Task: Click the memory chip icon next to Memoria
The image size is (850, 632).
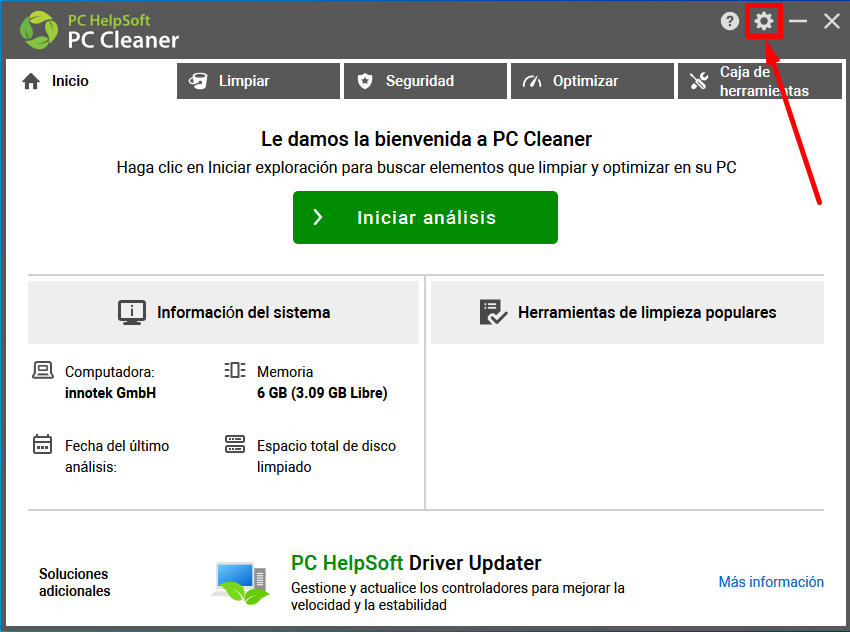Action: 235,370
